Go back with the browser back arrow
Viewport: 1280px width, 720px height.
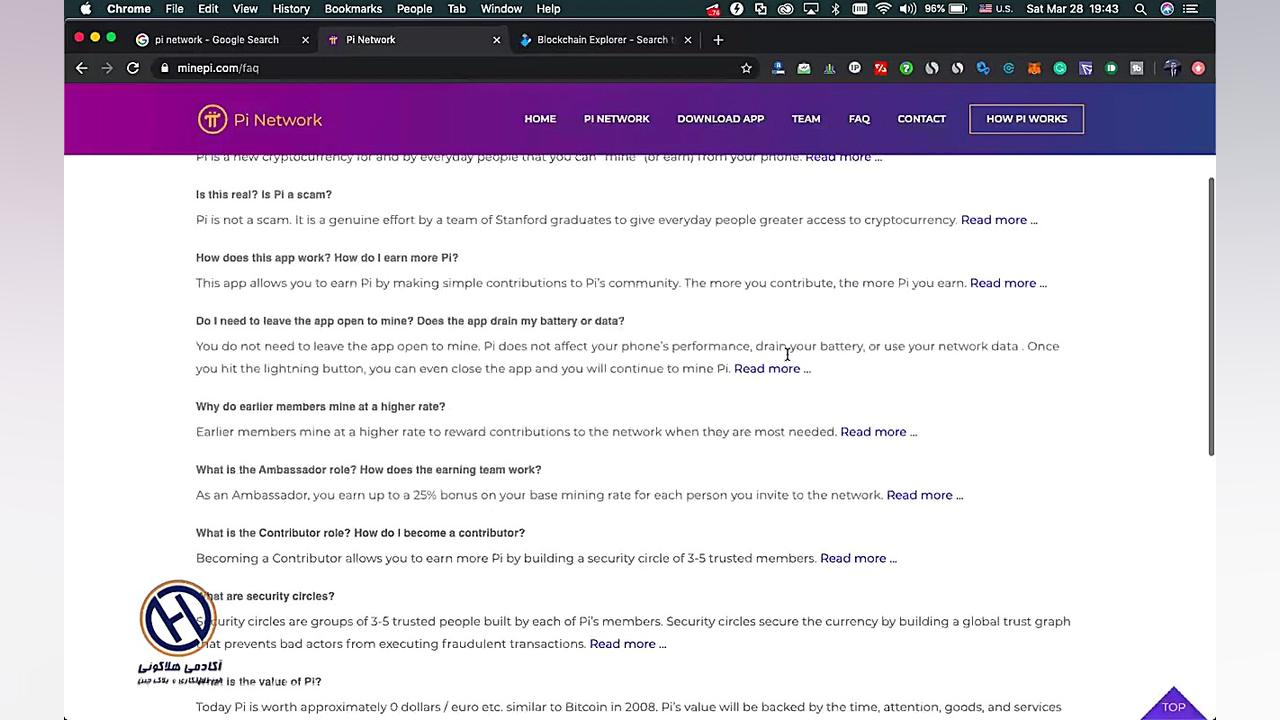click(82, 68)
